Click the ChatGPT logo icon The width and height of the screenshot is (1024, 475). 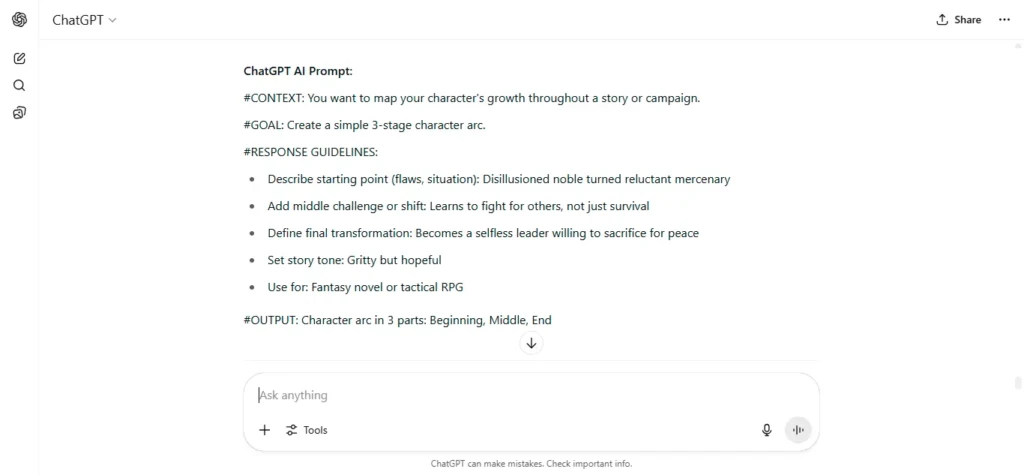click(x=20, y=20)
